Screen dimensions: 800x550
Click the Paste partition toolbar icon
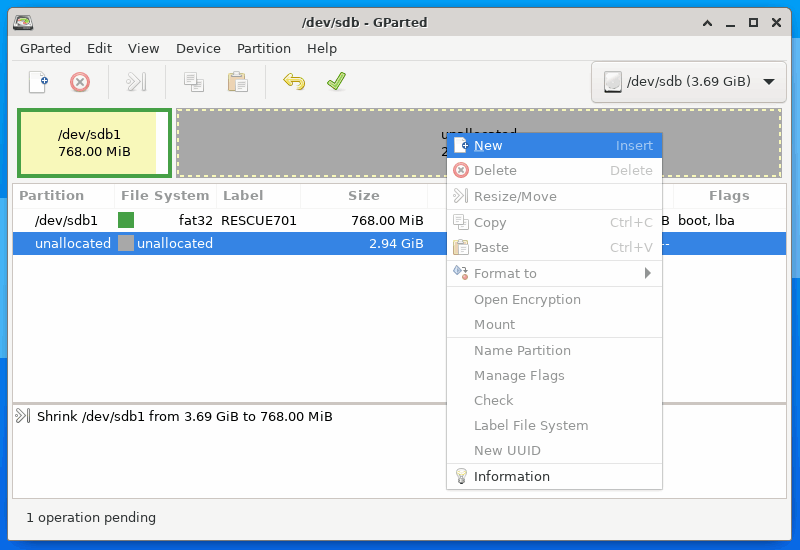(238, 82)
